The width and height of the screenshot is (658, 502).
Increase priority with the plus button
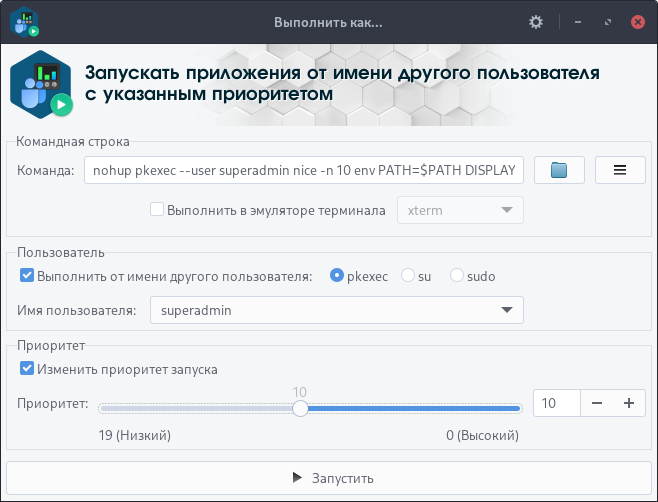pos(629,403)
